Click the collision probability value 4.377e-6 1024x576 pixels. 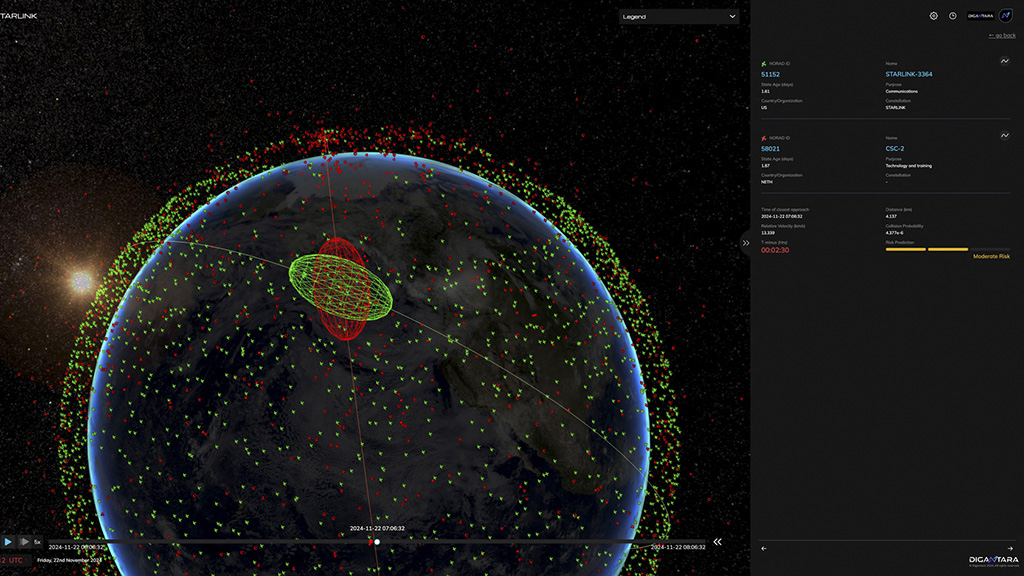[x=895, y=232]
